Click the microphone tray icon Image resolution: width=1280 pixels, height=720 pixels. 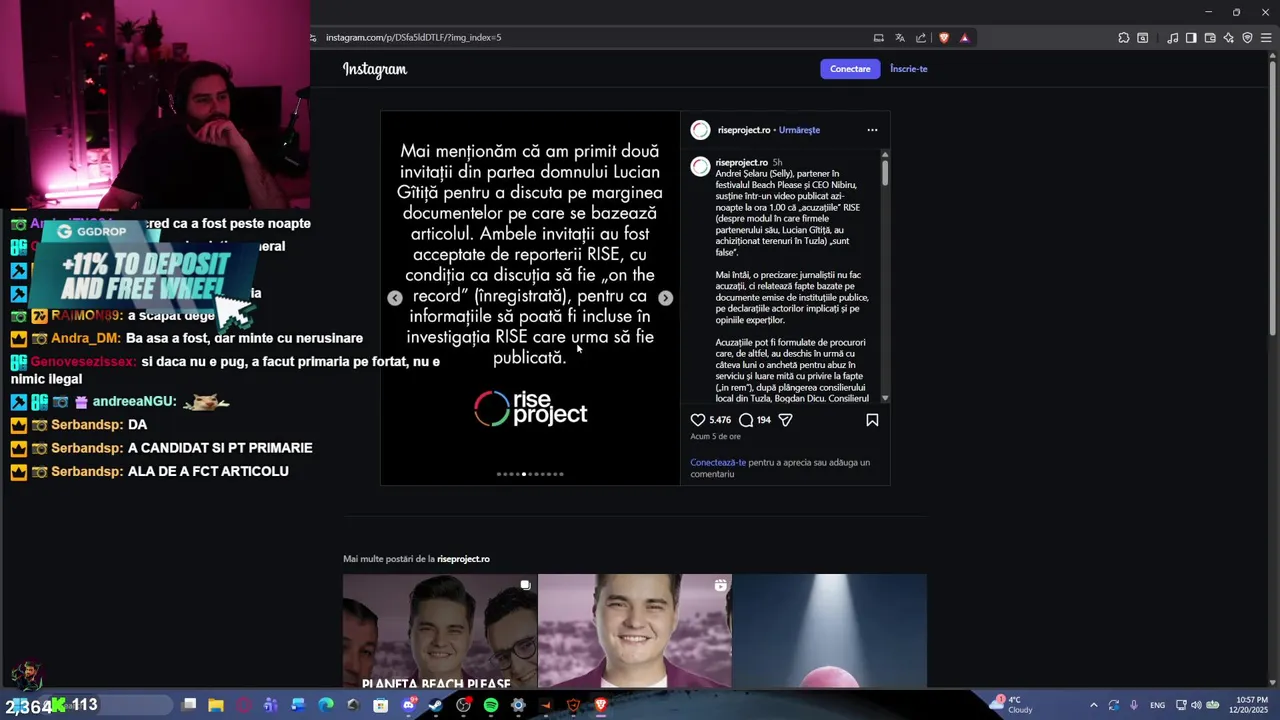[1133, 705]
